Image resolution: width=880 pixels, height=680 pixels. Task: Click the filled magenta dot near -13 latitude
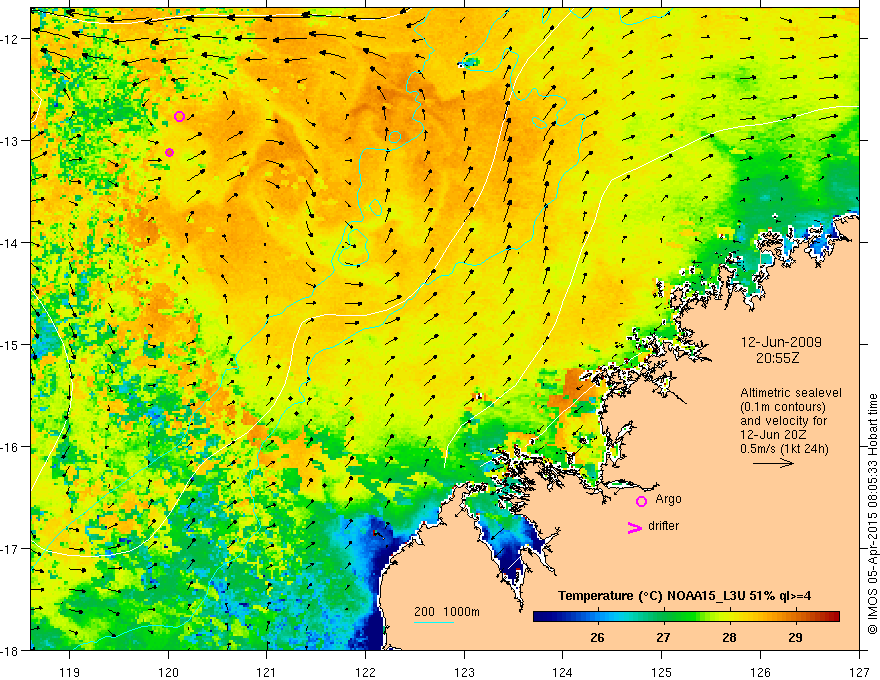coord(169,153)
